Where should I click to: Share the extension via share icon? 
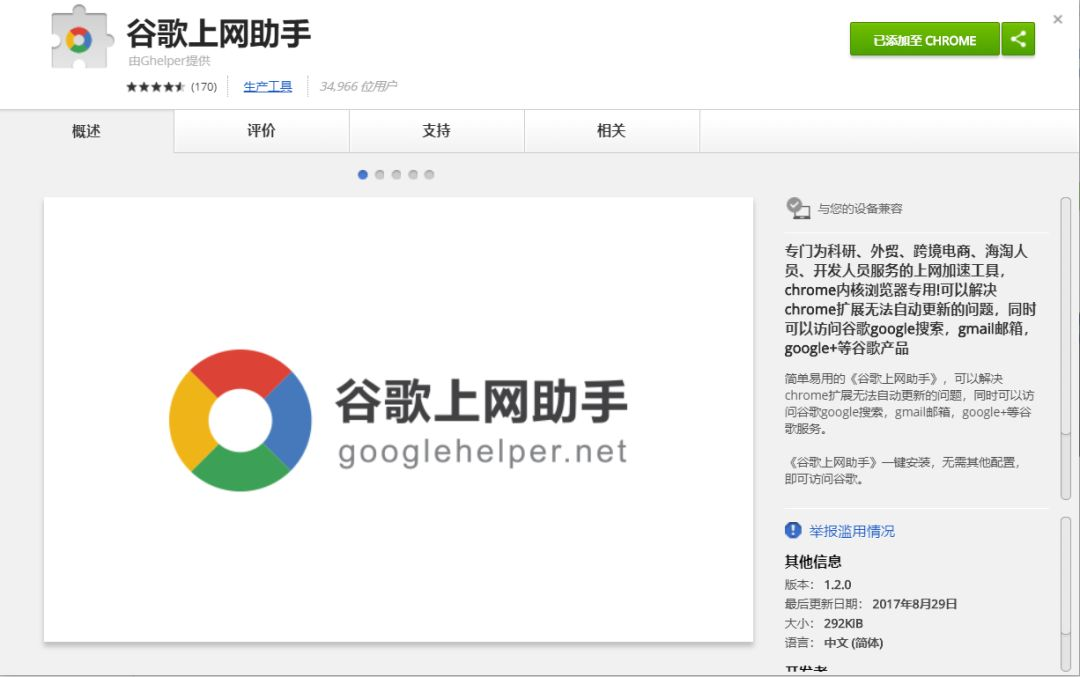(x=1018, y=39)
